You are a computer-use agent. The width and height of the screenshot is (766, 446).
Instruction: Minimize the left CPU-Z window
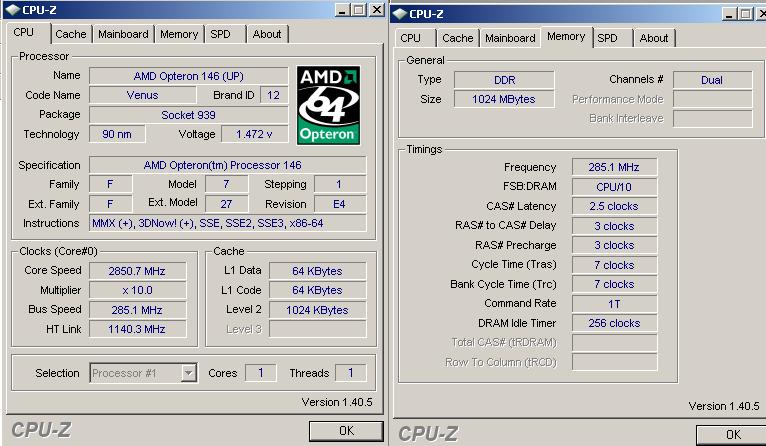(342, 10)
